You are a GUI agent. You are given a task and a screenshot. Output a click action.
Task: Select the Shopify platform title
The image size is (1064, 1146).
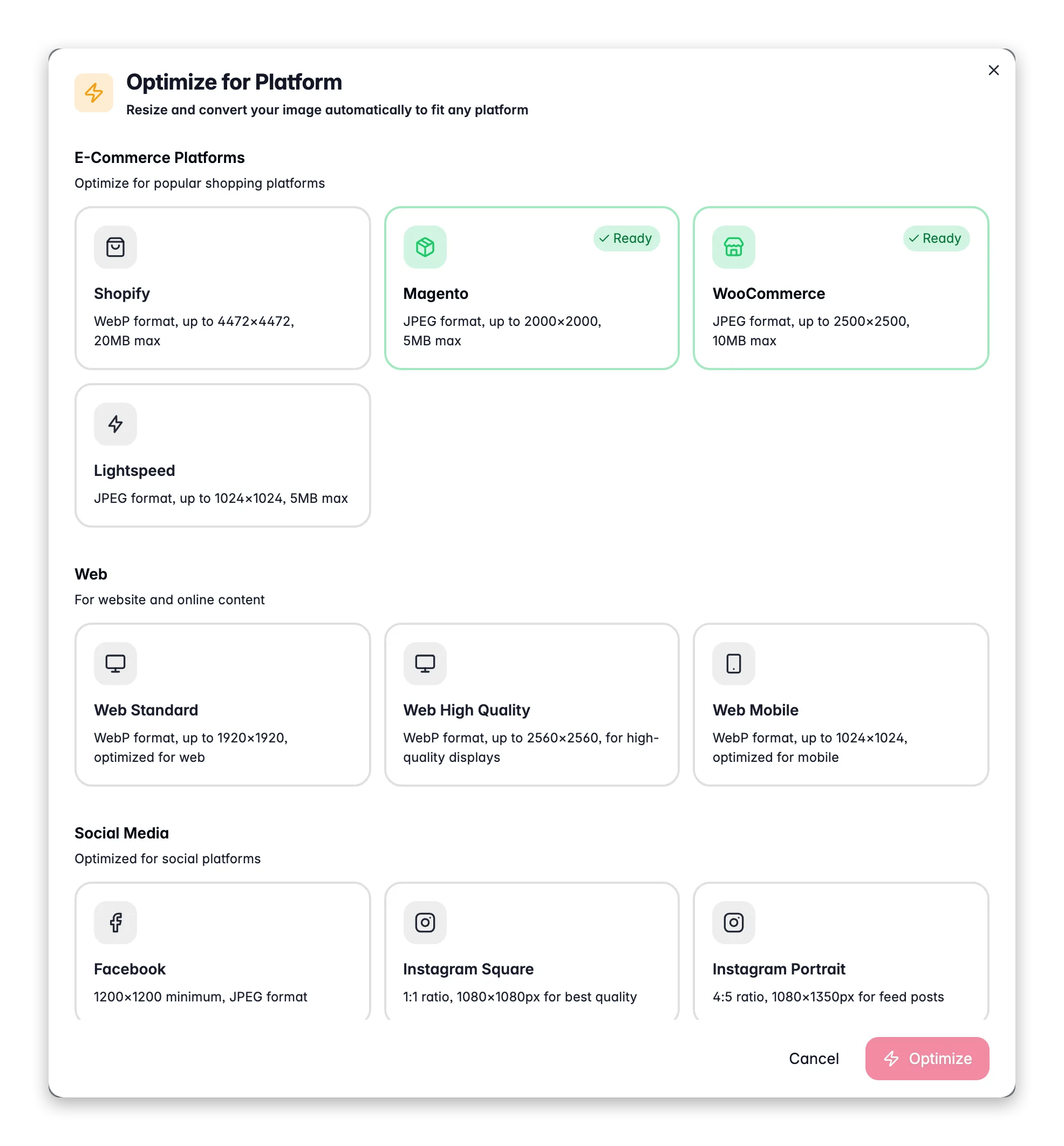point(122,294)
